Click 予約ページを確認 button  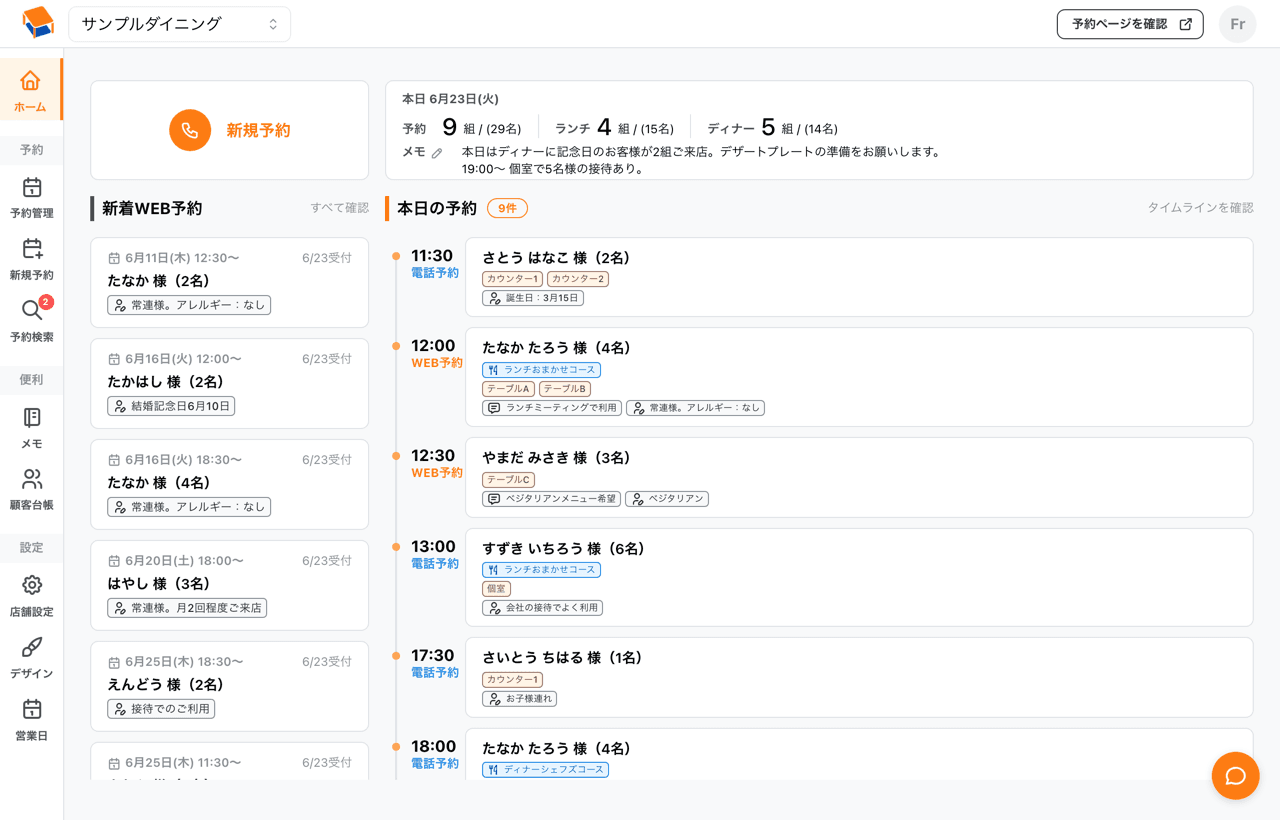(1130, 24)
